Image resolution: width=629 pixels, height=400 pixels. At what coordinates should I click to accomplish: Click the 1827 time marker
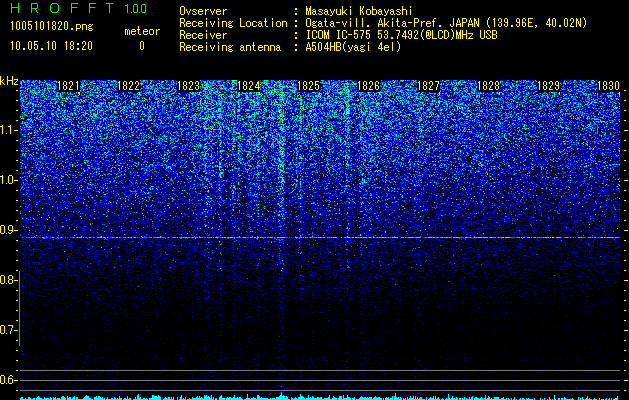428,86
